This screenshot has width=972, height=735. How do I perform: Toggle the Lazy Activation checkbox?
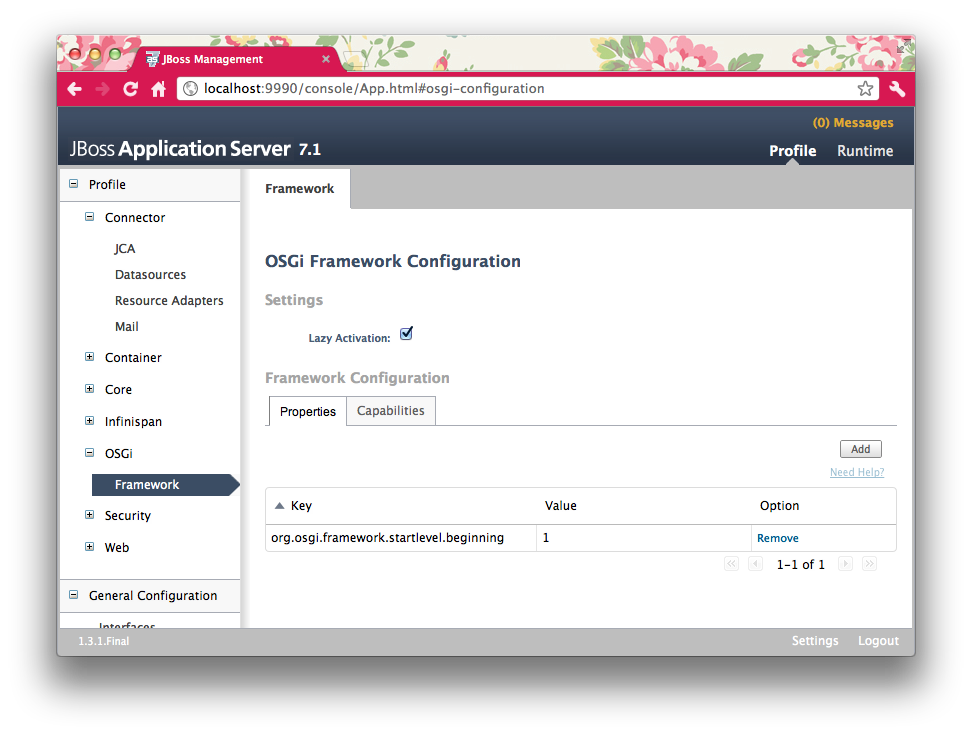pyautogui.click(x=406, y=333)
